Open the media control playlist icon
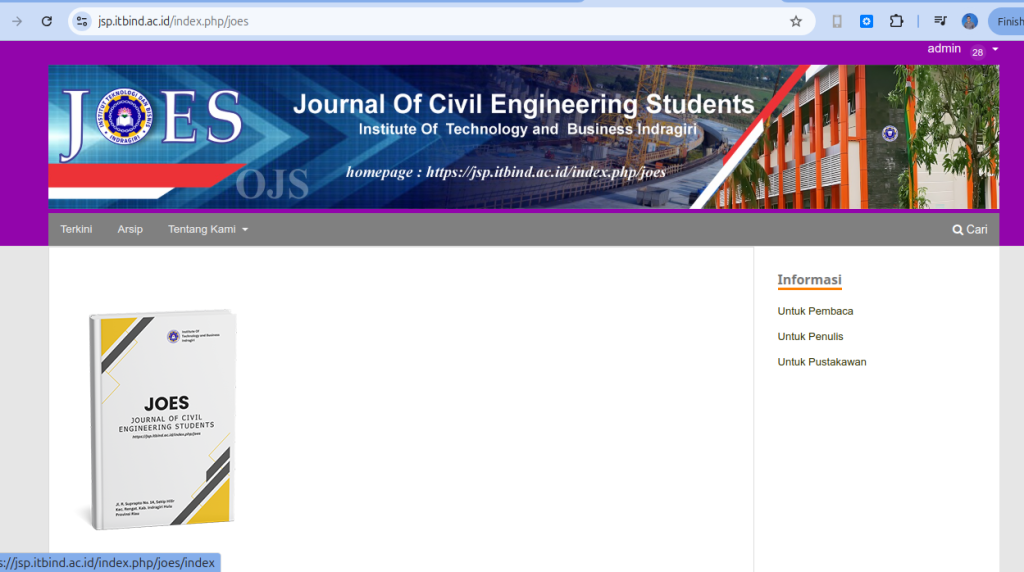This screenshot has width=1024, height=572. click(940, 22)
